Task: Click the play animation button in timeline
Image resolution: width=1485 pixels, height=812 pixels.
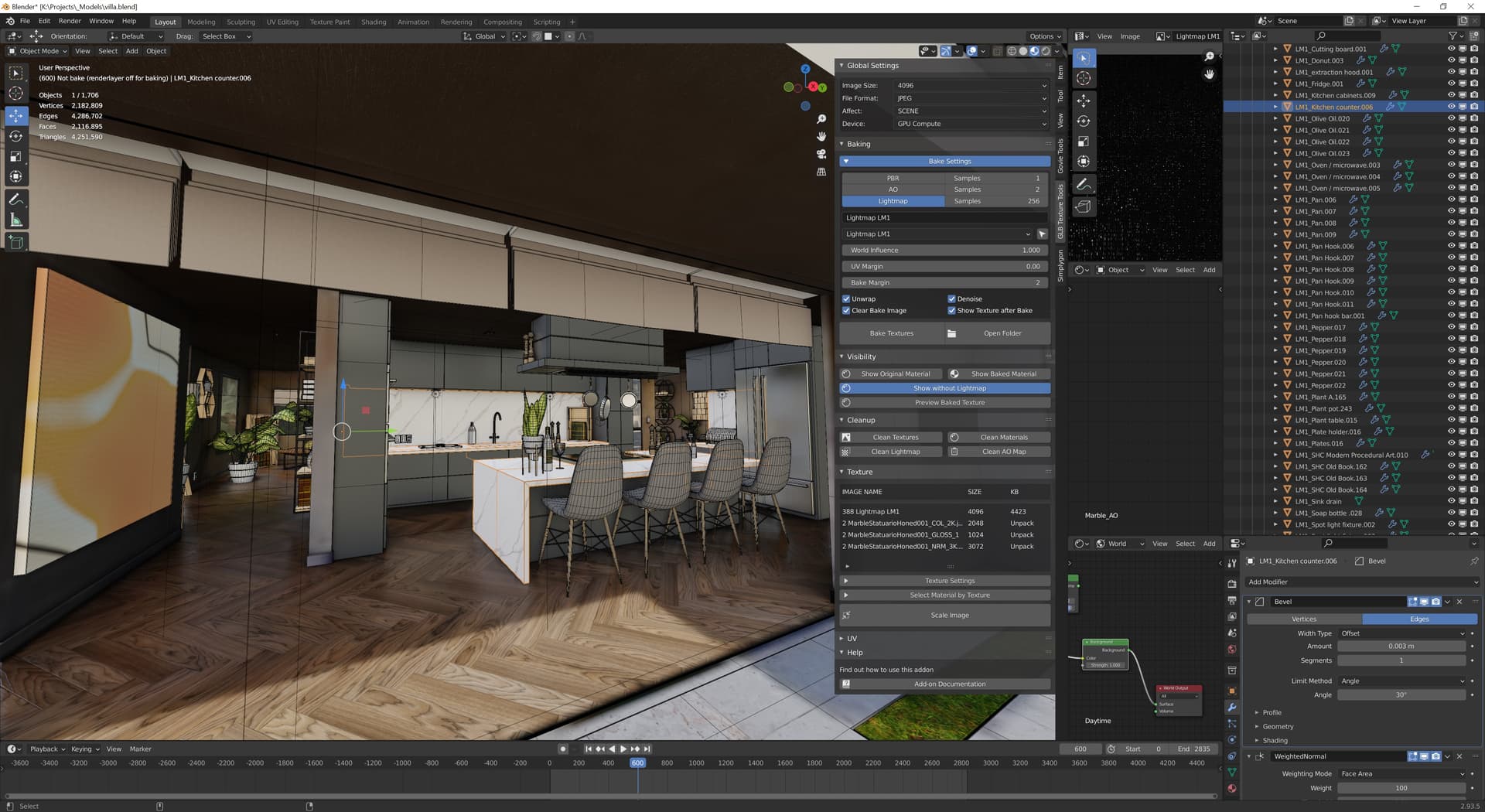Action: (x=623, y=749)
